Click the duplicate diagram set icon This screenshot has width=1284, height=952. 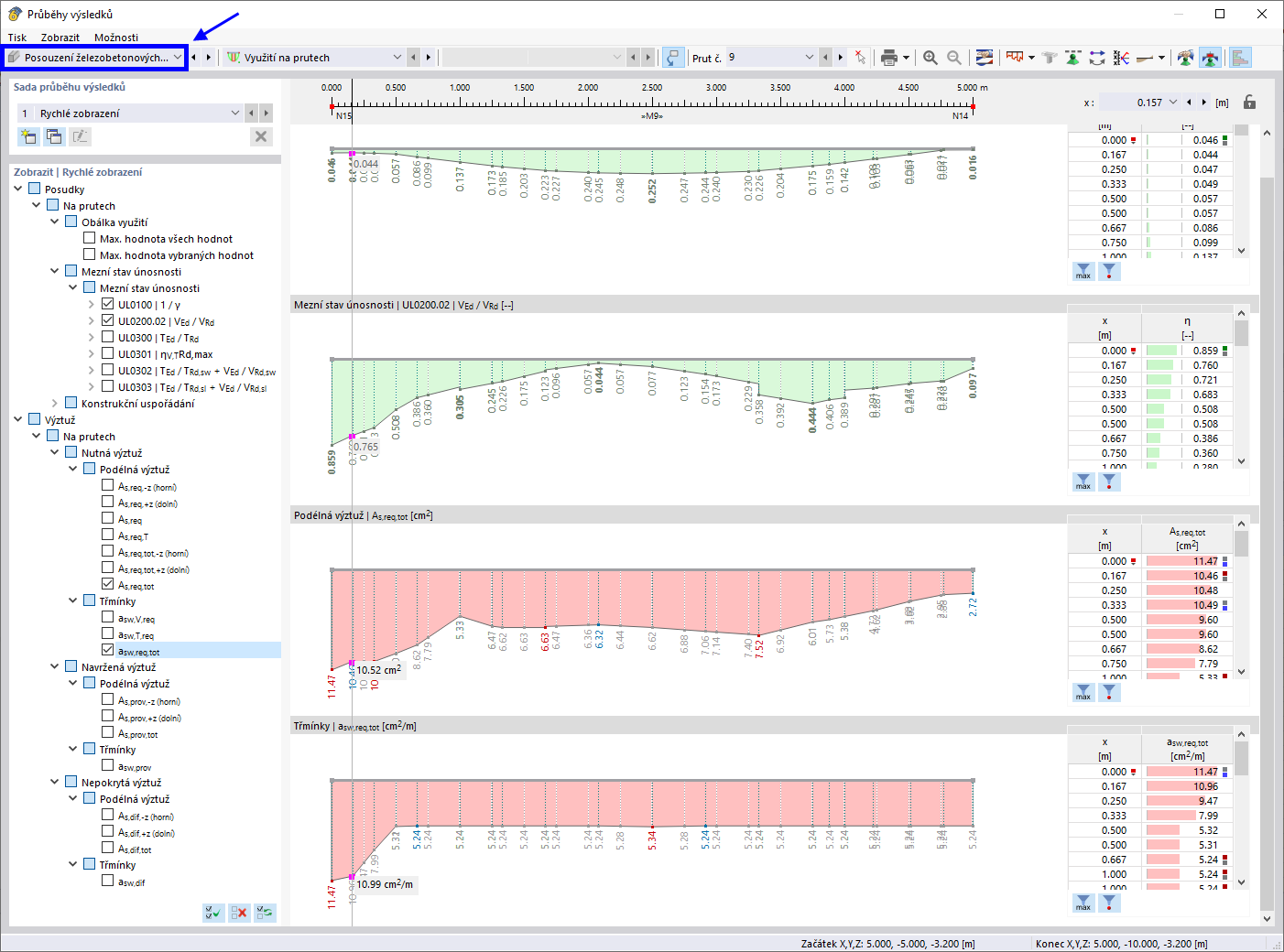pyautogui.click(x=54, y=136)
